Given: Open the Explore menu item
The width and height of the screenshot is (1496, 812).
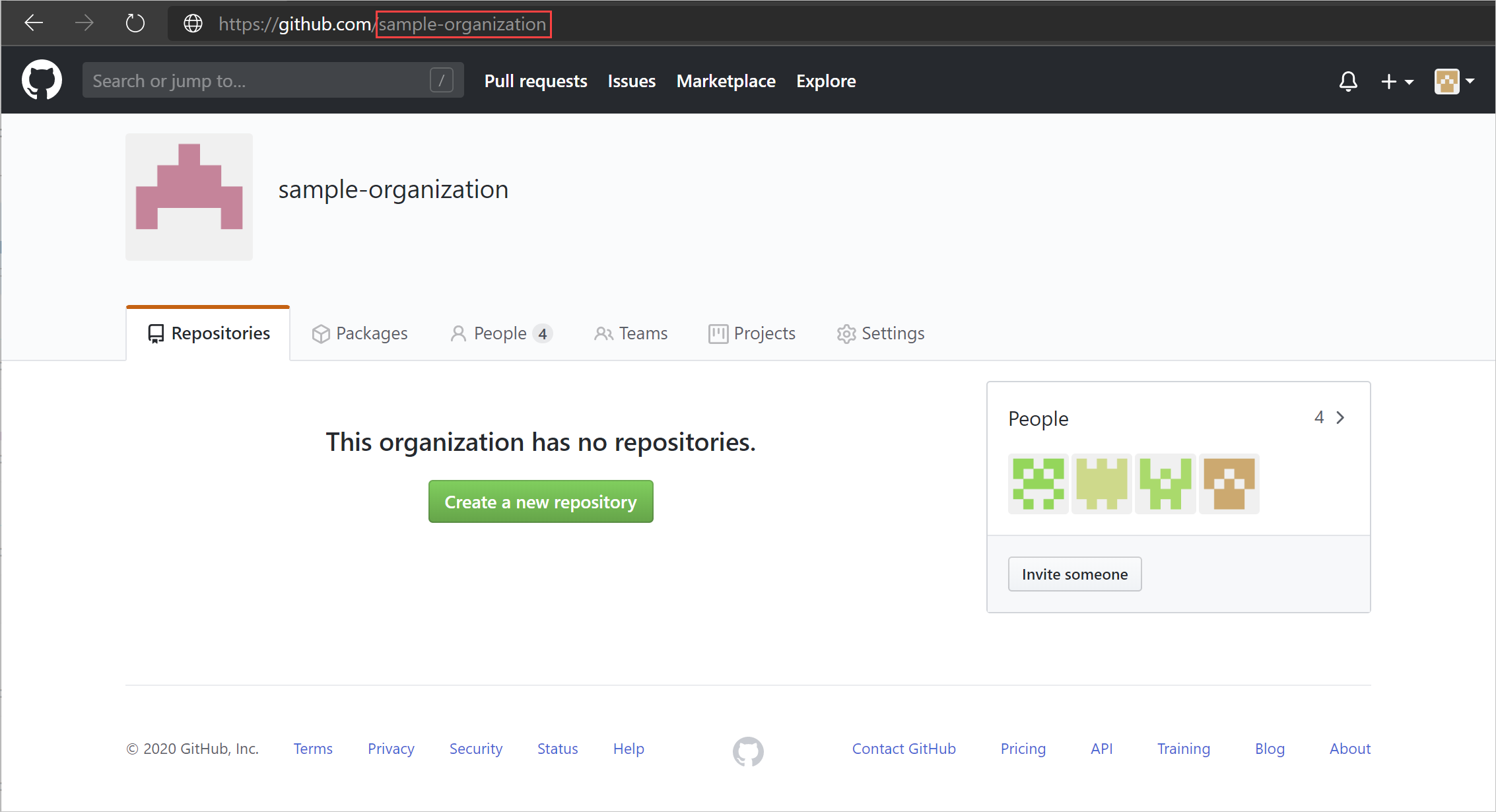Looking at the screenshot, I should [x=825, y=81].
